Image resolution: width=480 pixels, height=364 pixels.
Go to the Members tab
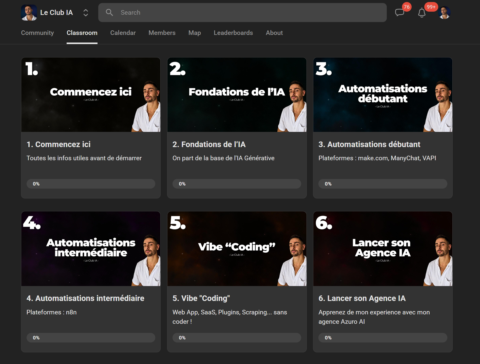162,33
